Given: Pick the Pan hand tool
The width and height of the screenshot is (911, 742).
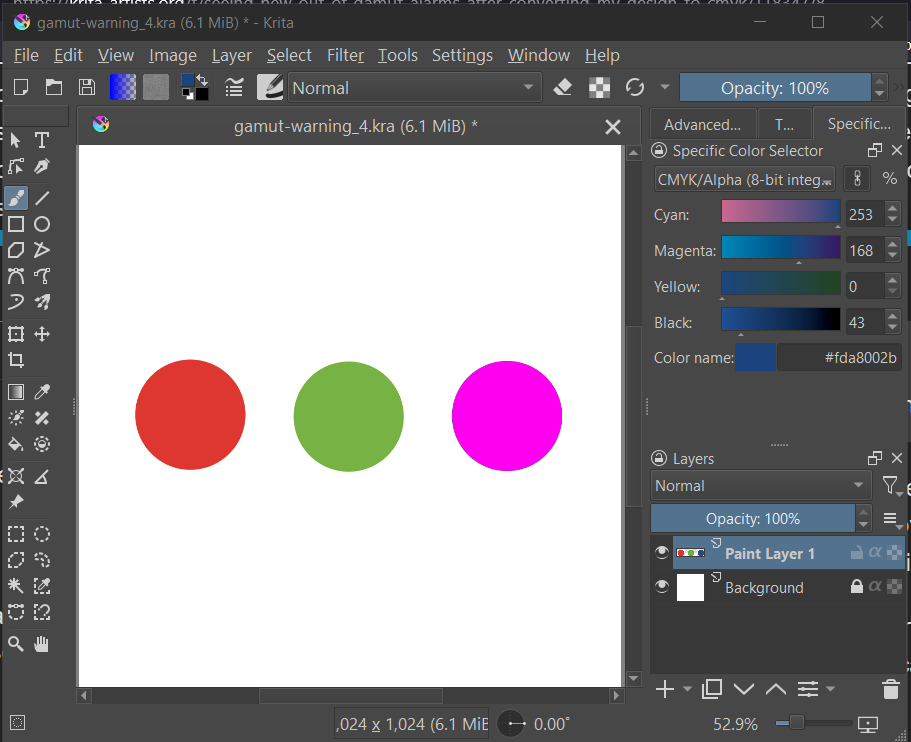Looking at the screenshot, I should tap(42, 644).
